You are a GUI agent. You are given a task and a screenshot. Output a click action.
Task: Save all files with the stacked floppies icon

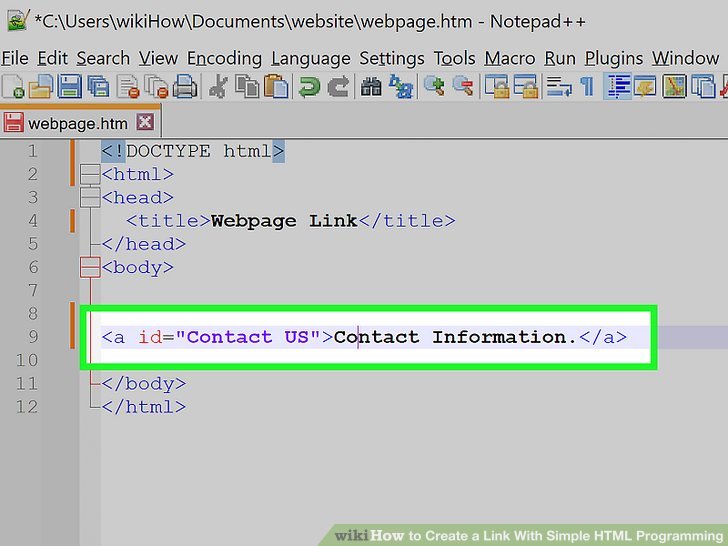99,87
